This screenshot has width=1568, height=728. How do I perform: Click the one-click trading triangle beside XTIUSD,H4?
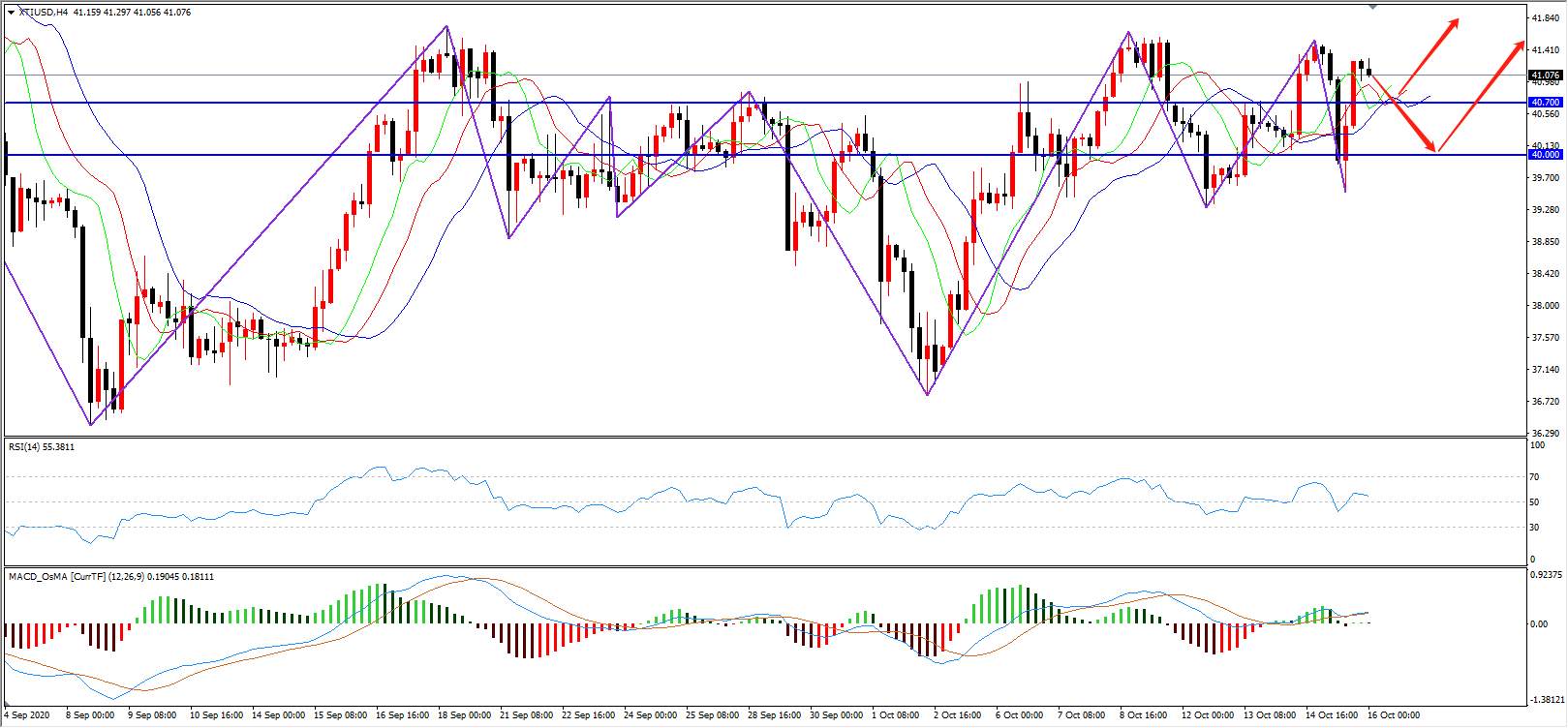click(x=11, y=12)
